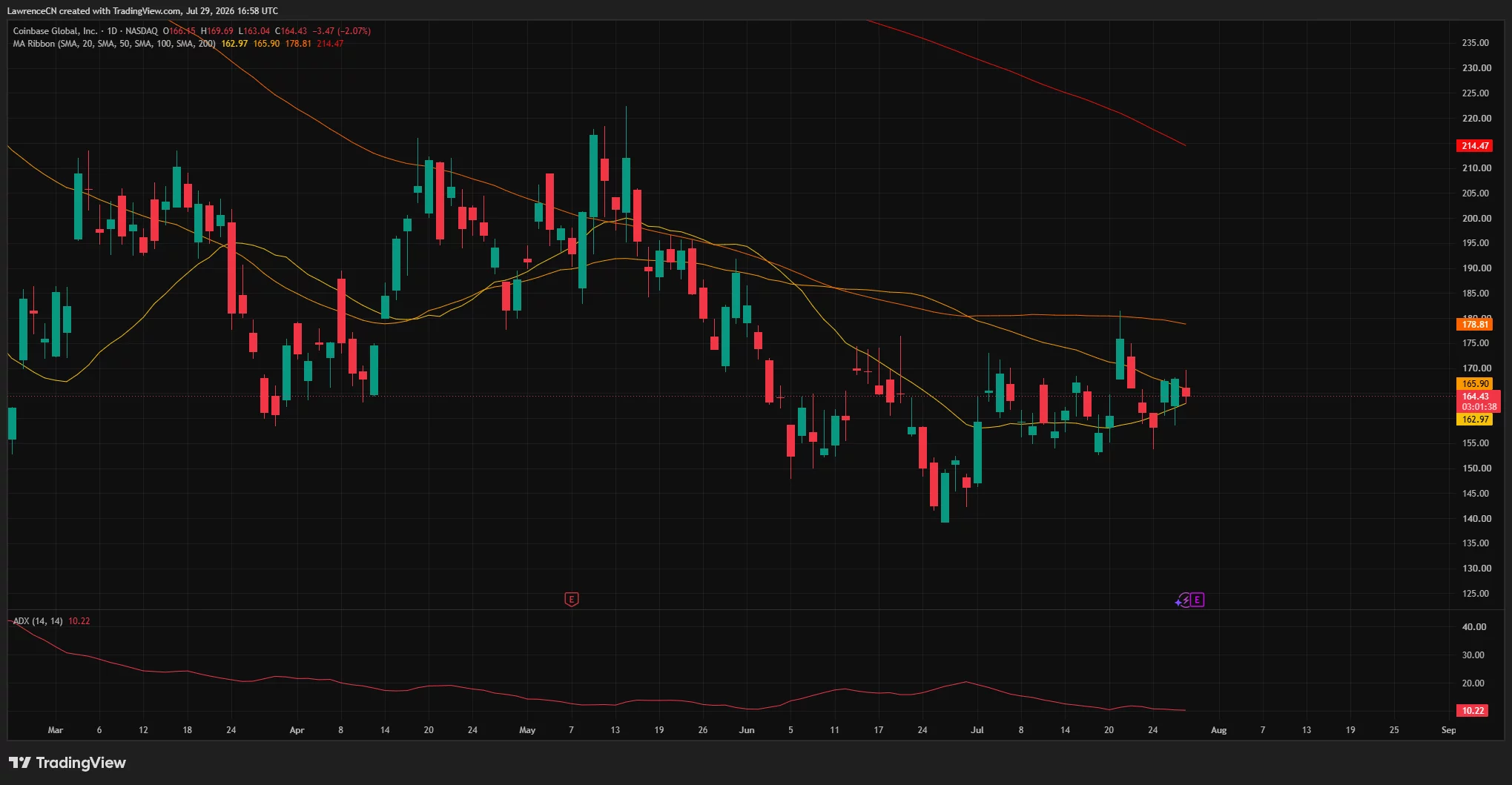Click the 220.00 price axis tick

(1476, 119)
